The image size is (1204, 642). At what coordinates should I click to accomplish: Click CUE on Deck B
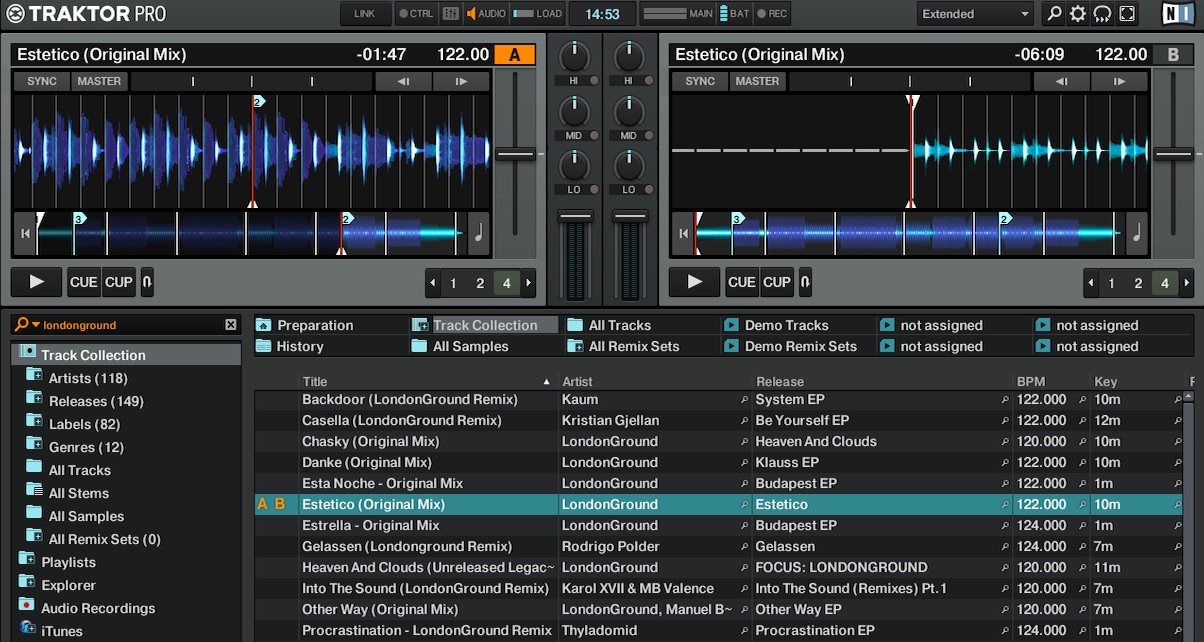742,282
